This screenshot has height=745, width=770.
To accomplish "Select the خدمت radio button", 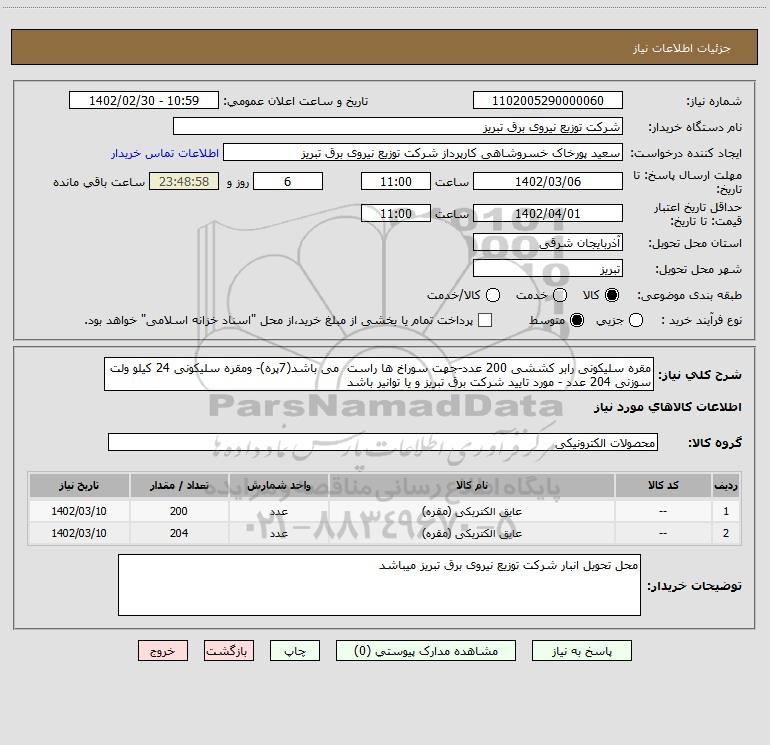I will click(560, 295).
